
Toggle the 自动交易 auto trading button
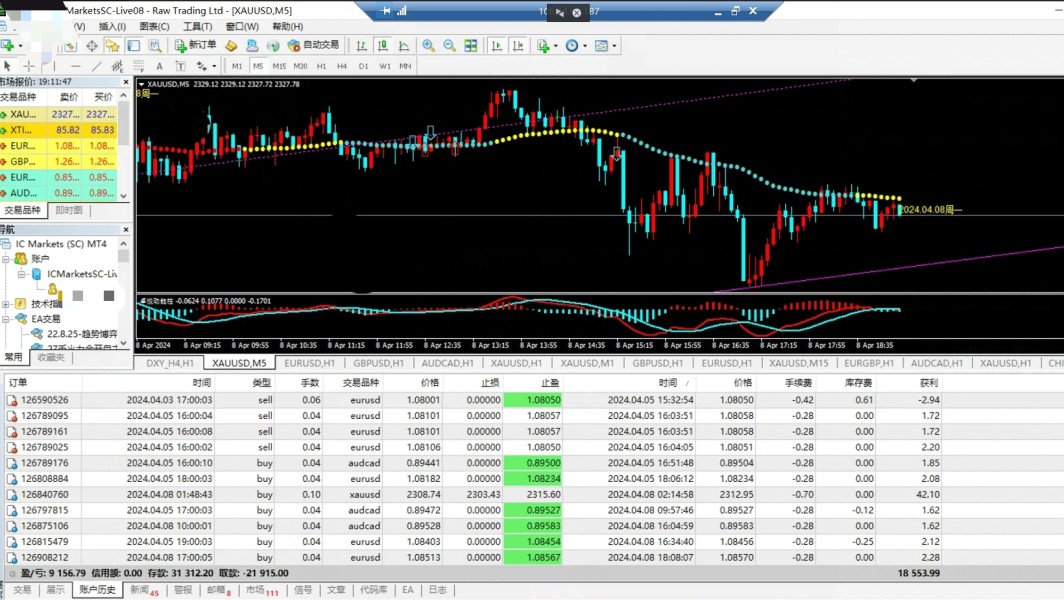click(313, 45)
